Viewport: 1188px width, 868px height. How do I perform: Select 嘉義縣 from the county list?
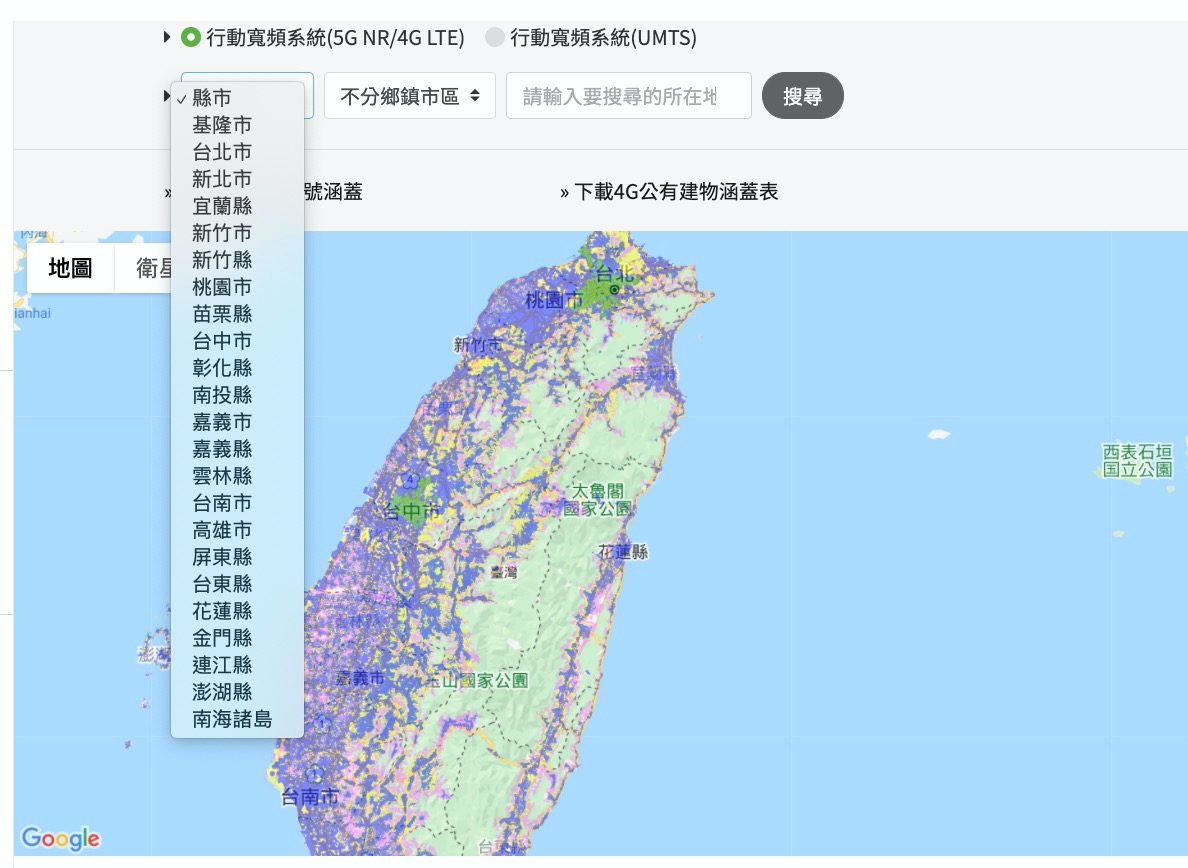[x=238, y=449]
